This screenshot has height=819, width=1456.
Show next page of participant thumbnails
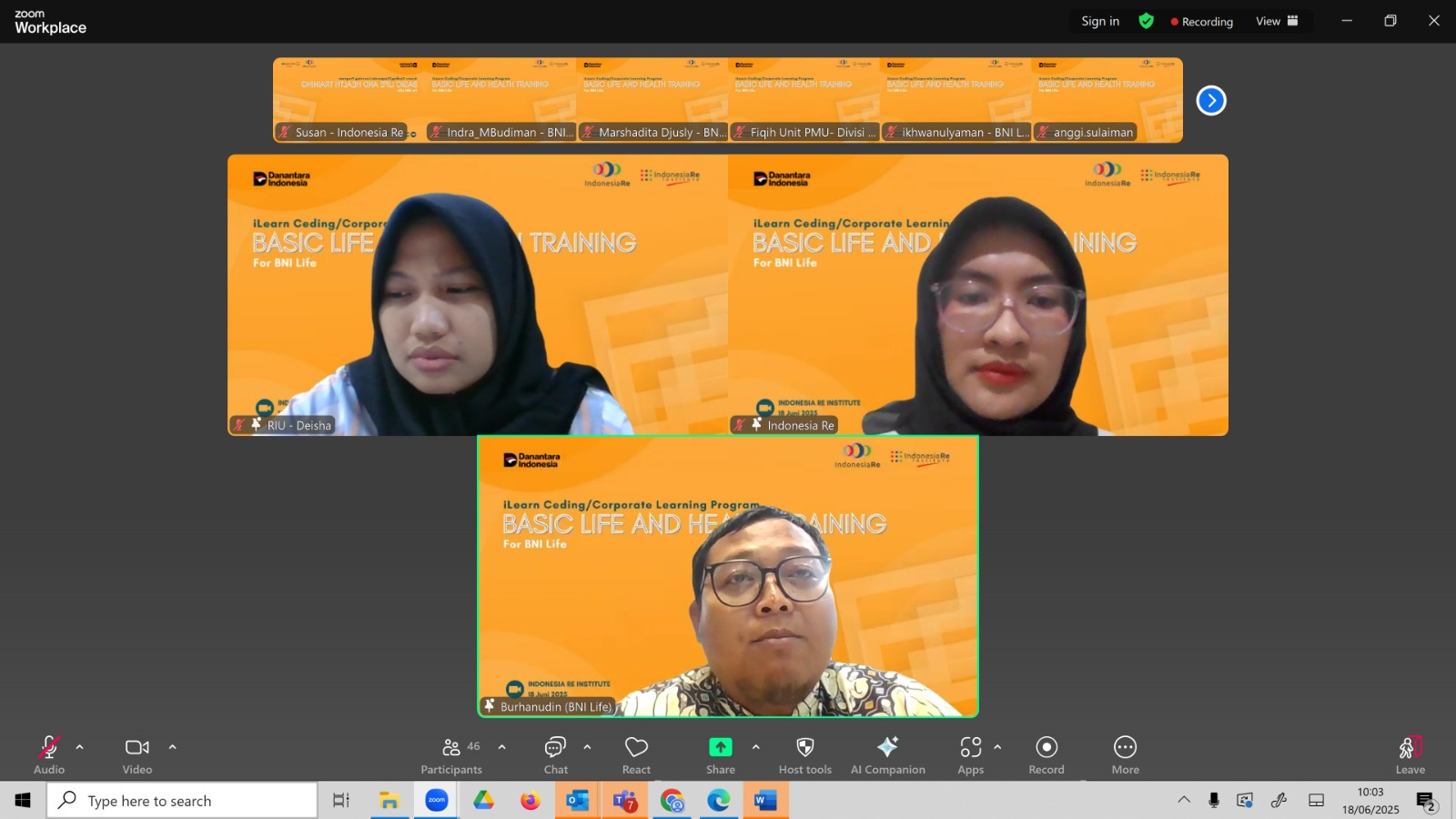pos(1211,100)
